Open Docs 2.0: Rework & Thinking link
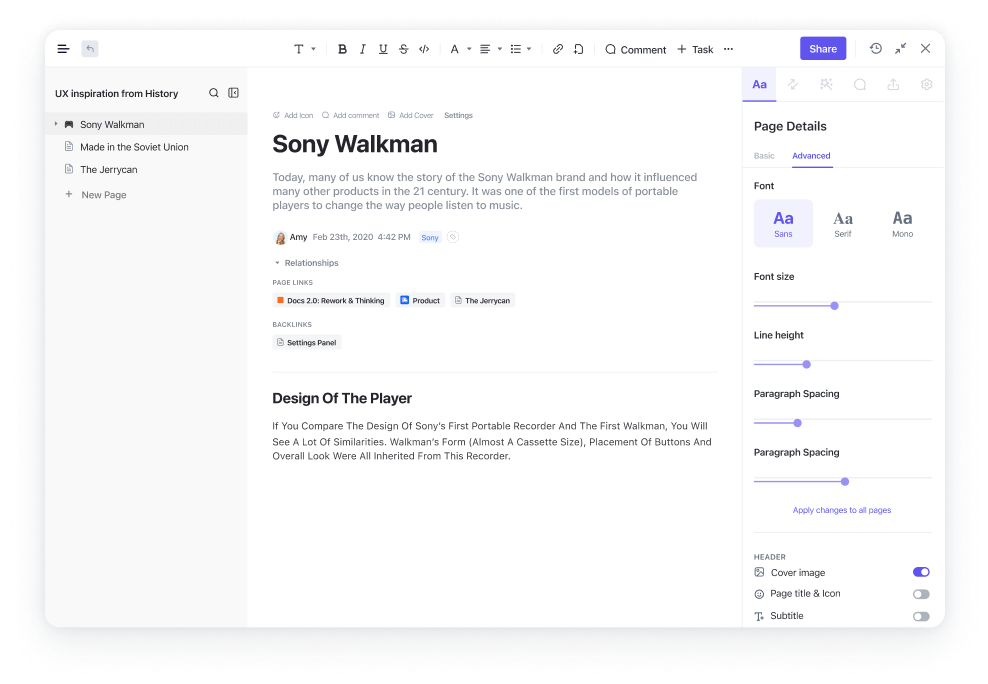This screenshot has width=988, height=684. (331, 300)
